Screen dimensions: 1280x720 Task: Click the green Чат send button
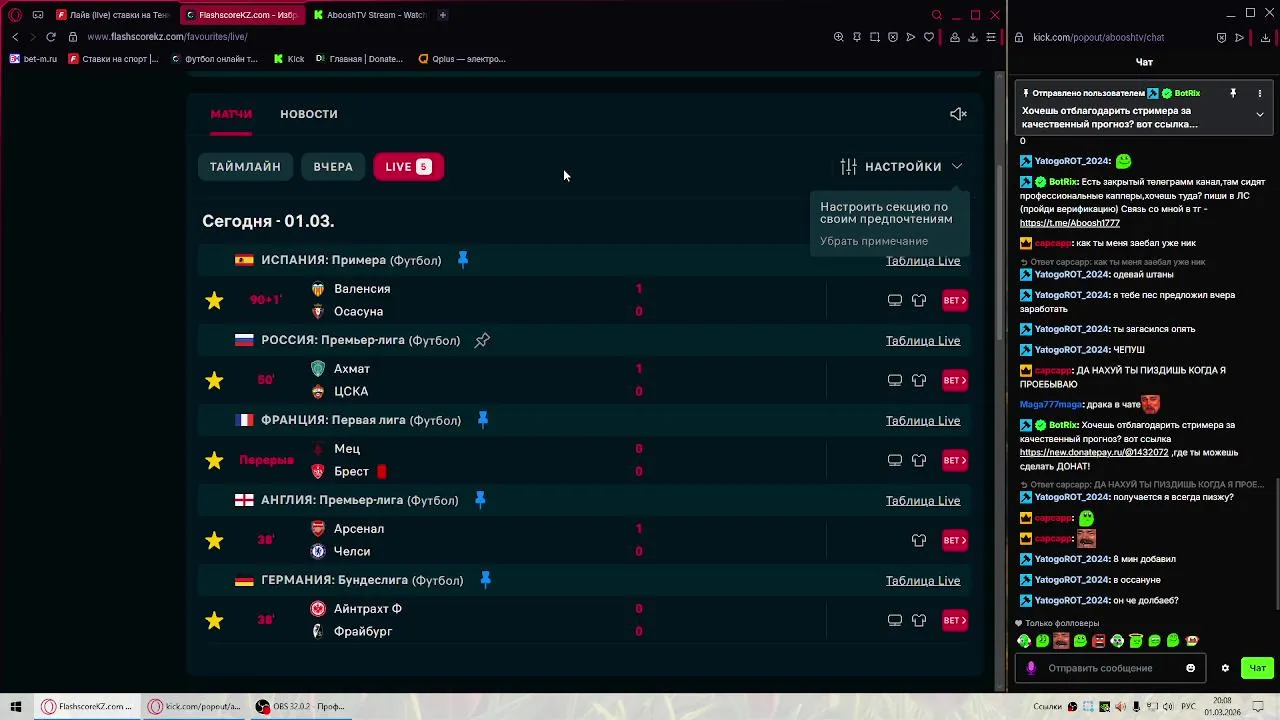coord(1257,668)
